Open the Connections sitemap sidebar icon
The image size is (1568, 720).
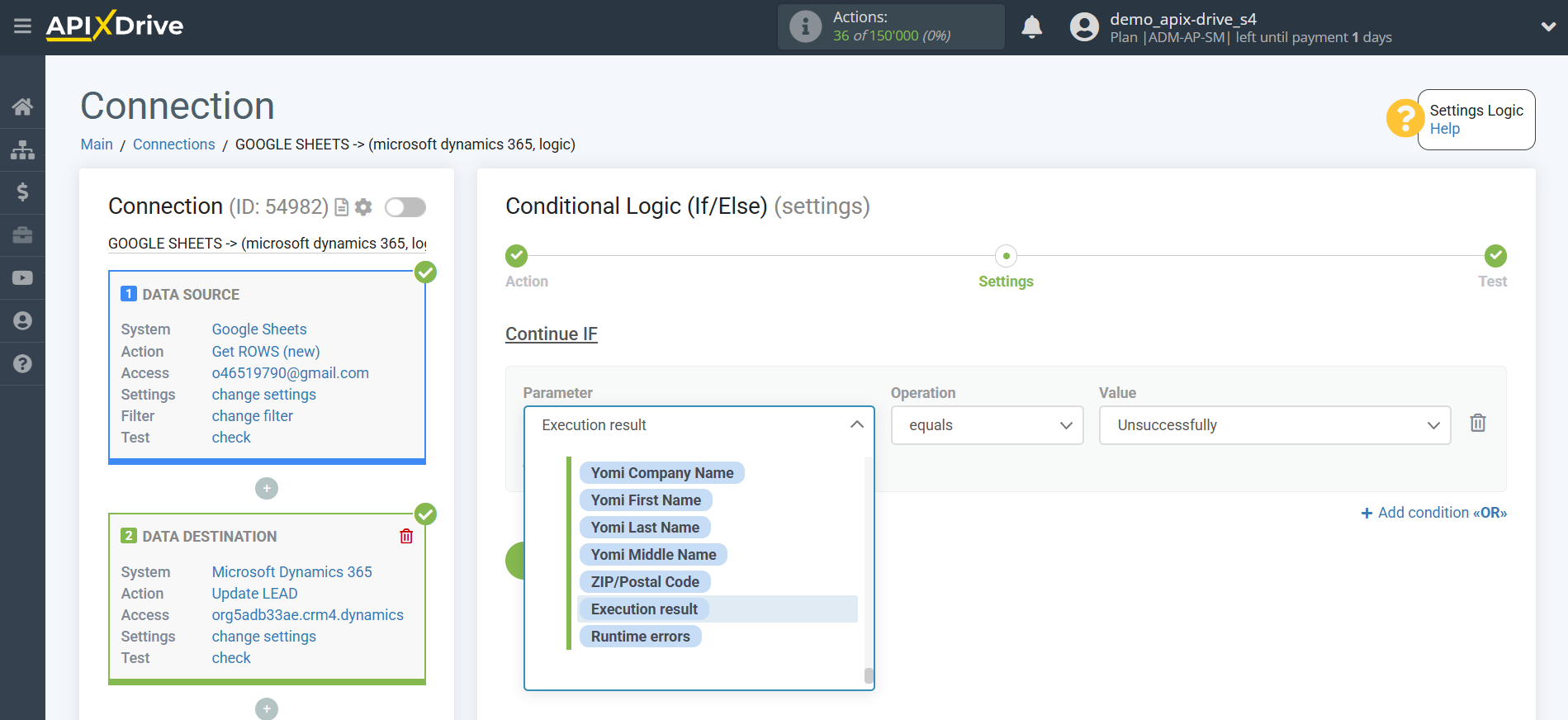point(22,149)
